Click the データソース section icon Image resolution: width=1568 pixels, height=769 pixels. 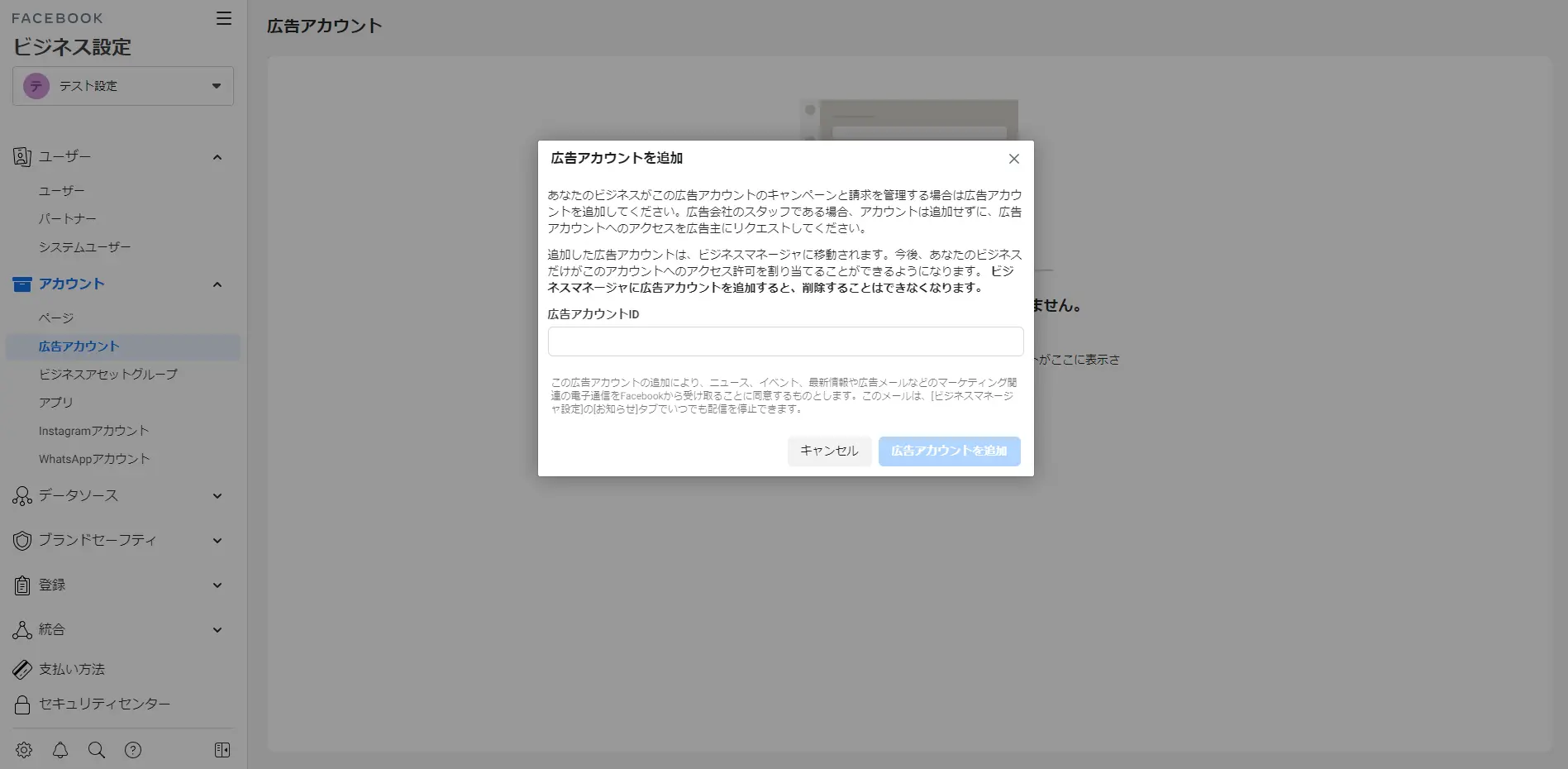click(22, 496)
